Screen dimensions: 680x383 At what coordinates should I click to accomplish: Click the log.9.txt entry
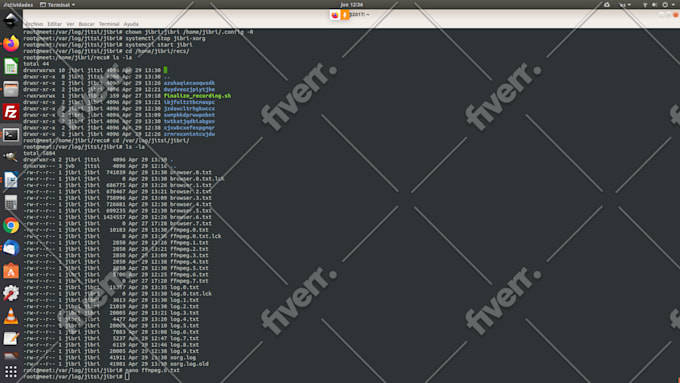184,351
